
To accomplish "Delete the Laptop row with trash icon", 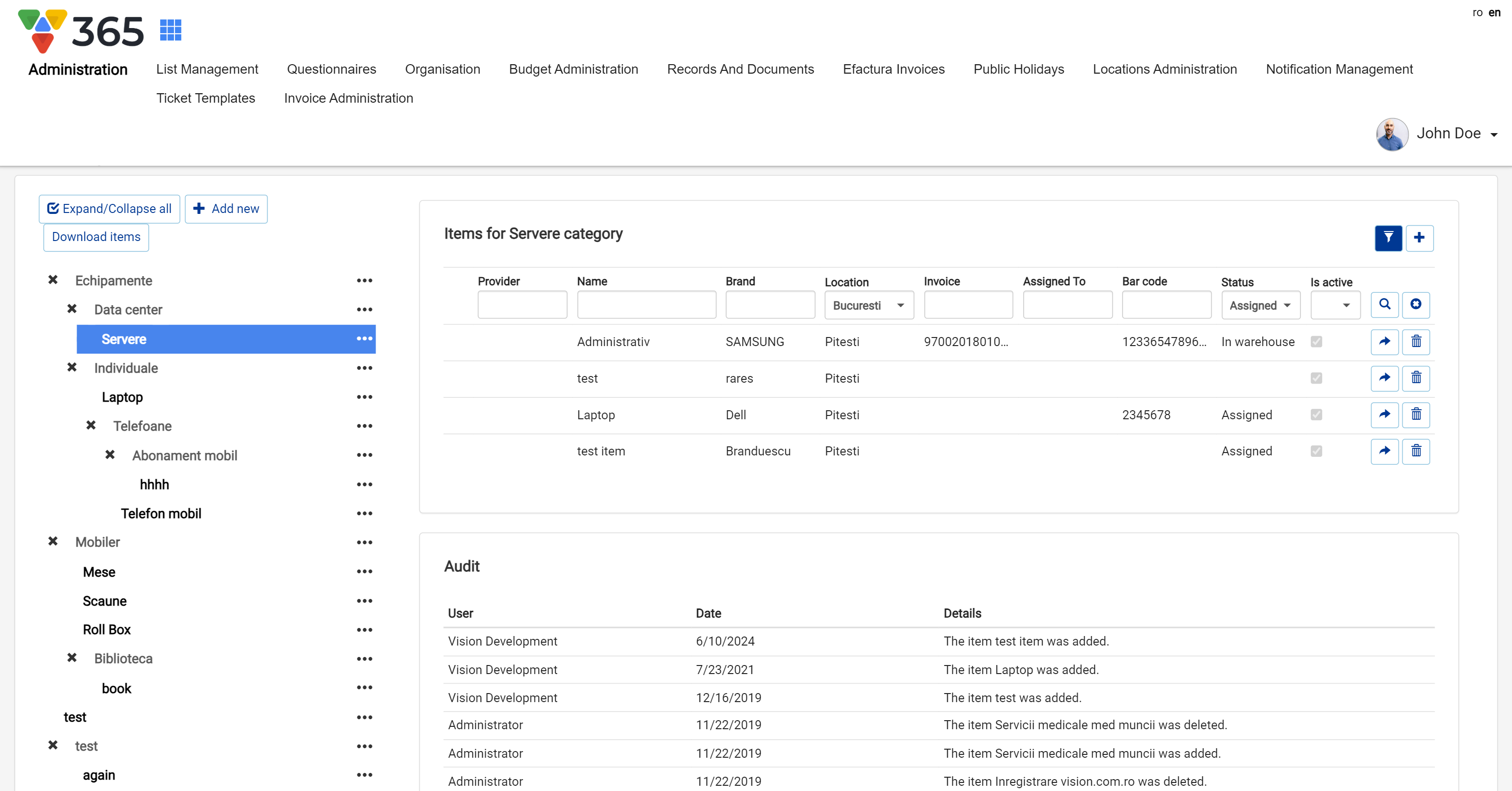I will click(1415, 415).
